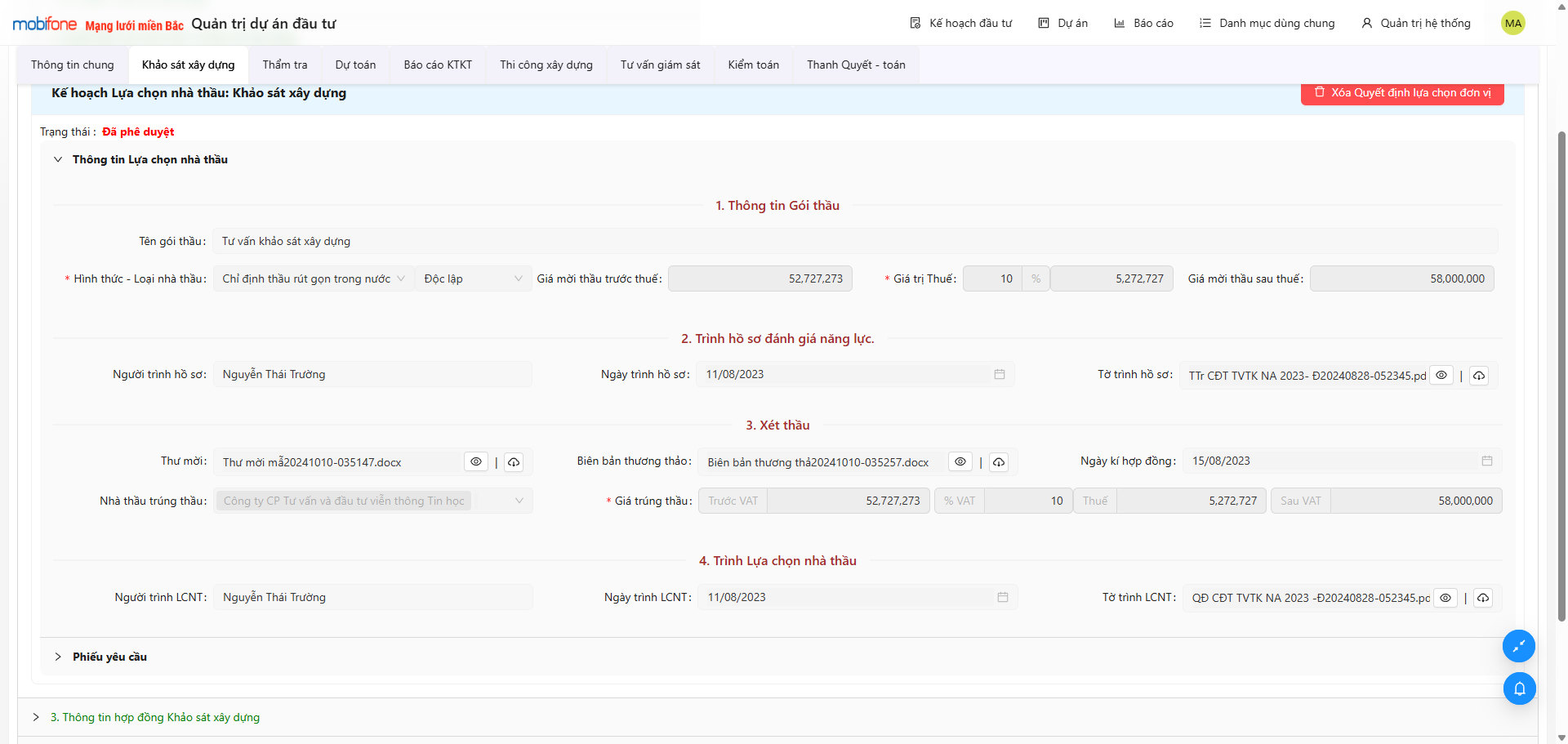Upload a new Thư mời file
The height and width of the screenshot is (744, 1568).
coord(514,462)
